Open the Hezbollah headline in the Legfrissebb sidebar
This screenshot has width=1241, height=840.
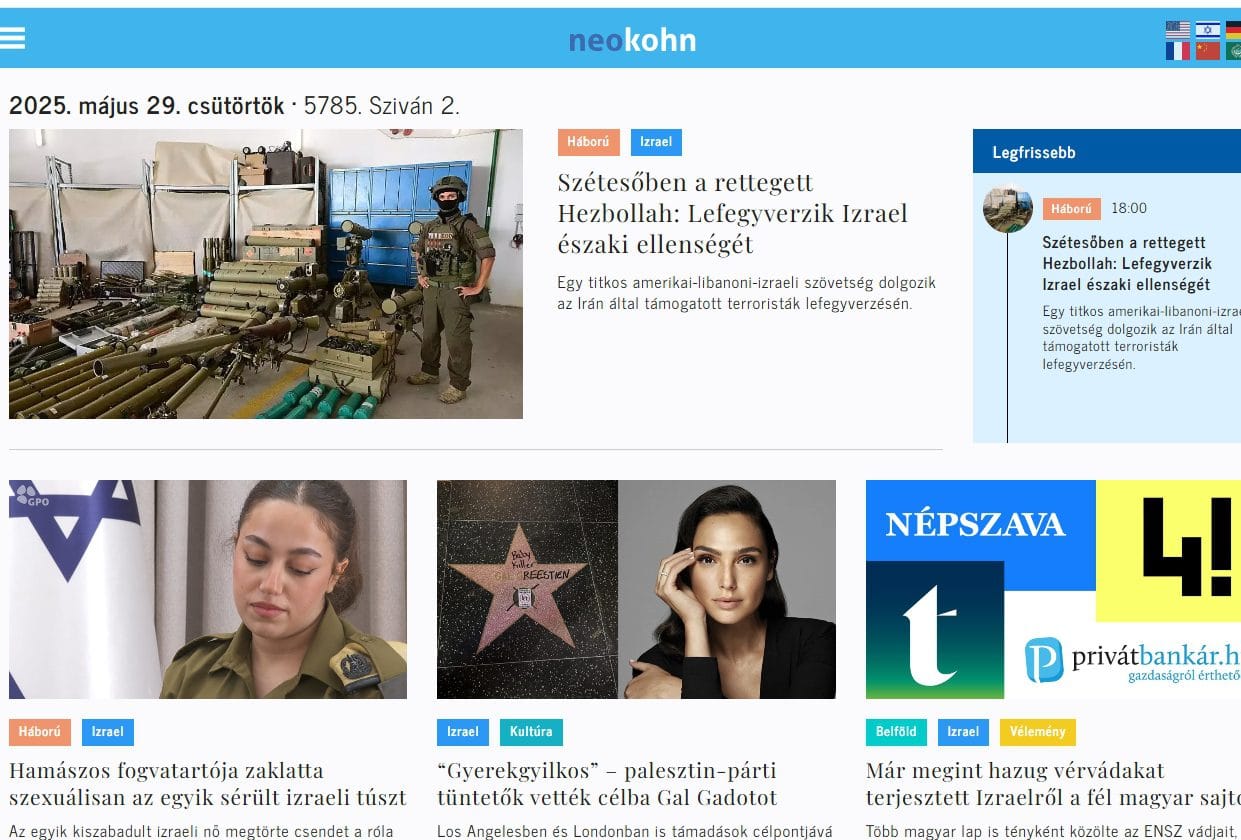[x=1127, y=264]
